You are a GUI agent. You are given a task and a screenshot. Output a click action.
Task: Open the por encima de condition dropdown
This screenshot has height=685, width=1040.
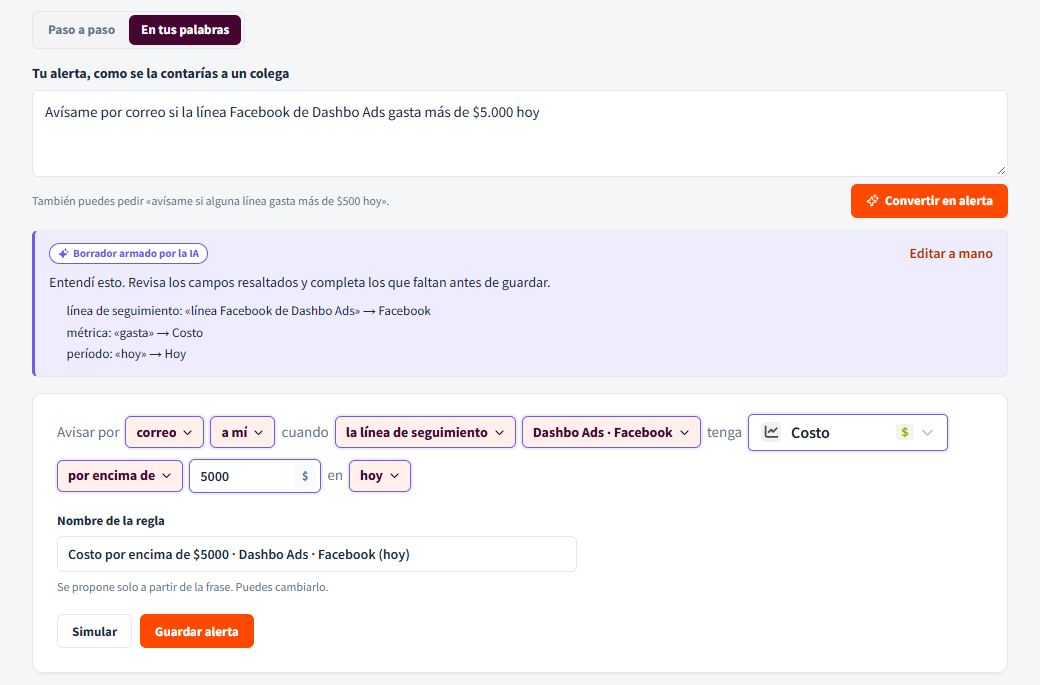click(120, 475)
